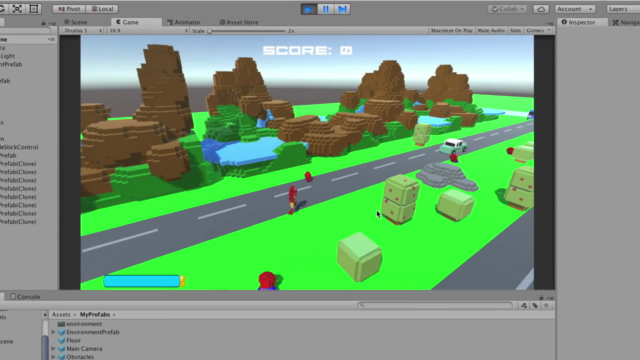Switch to the Scene tab
This screenshot has height=360, width=640.
click(76, 22)
